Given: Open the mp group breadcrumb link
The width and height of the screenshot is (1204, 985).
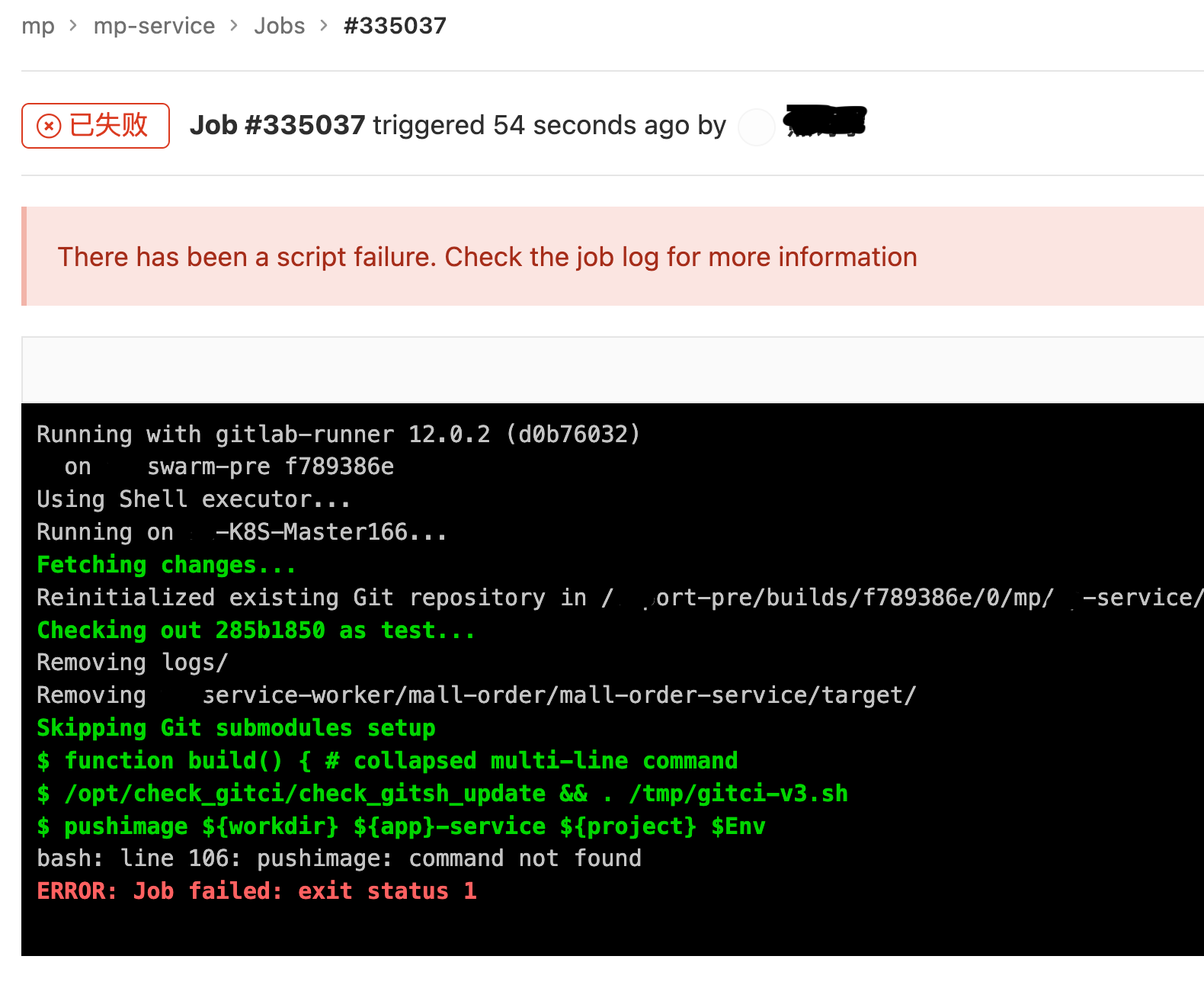Looking at the screenshot, I should click(x=38, y=26).
